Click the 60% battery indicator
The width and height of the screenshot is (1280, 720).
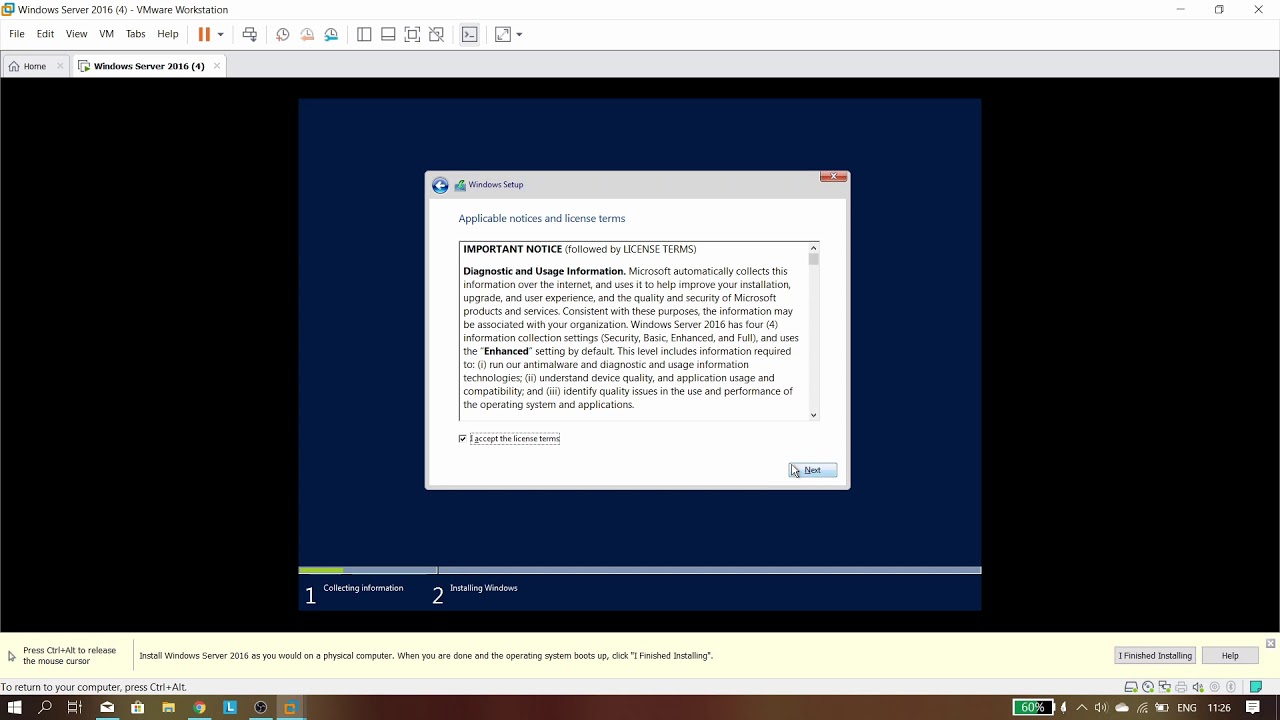pos(1033,707)
